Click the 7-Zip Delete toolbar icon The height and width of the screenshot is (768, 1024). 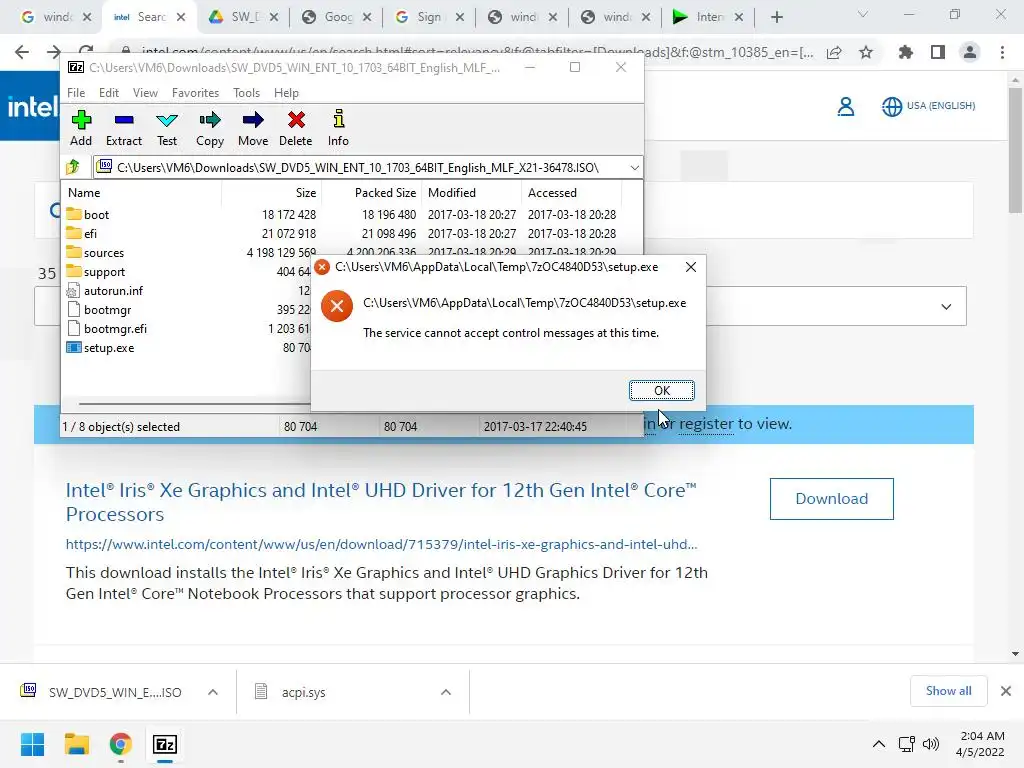pyautogui.click(x=295, y=128)
